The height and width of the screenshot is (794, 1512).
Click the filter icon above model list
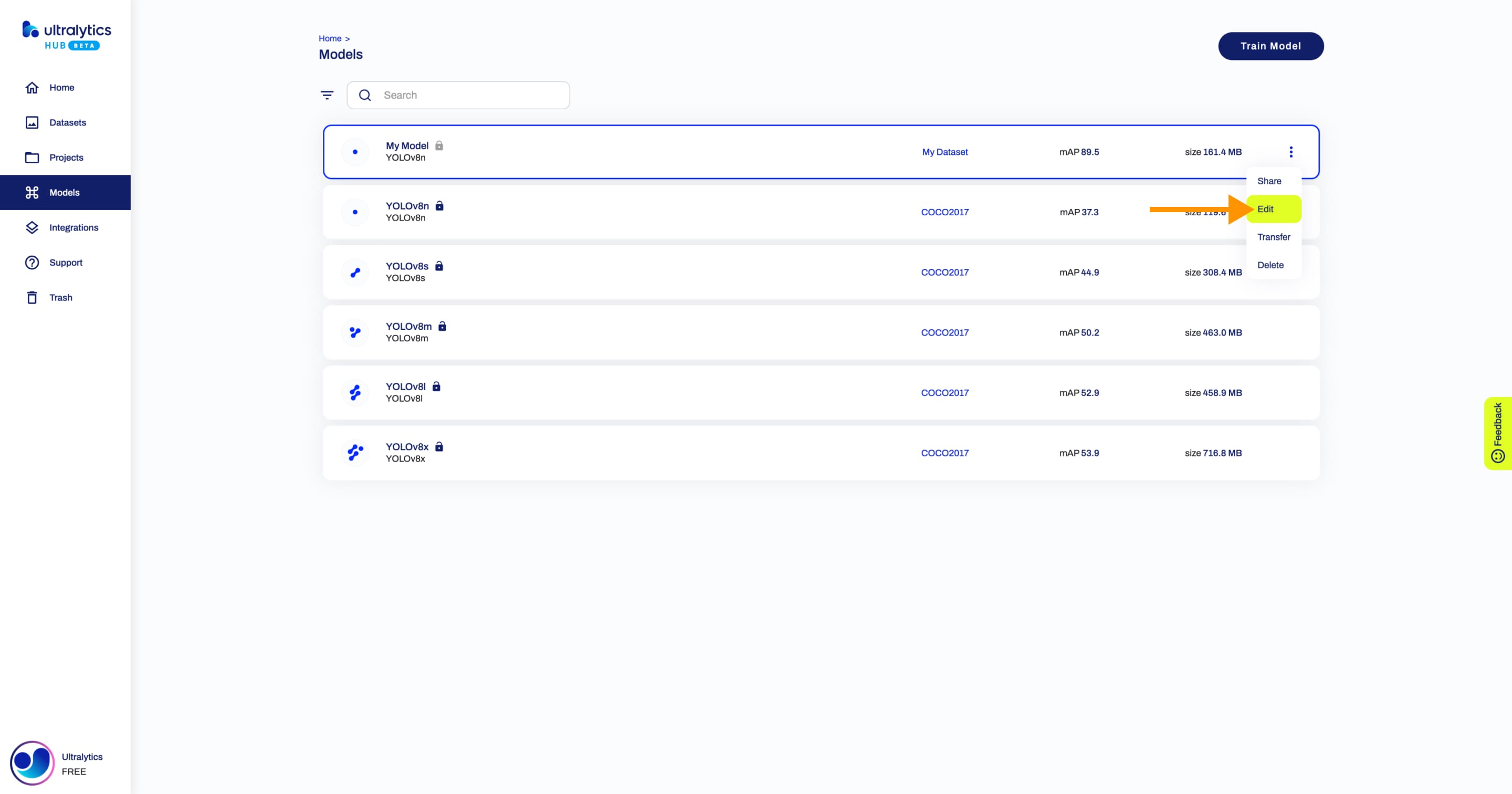[x=327, y=94]
